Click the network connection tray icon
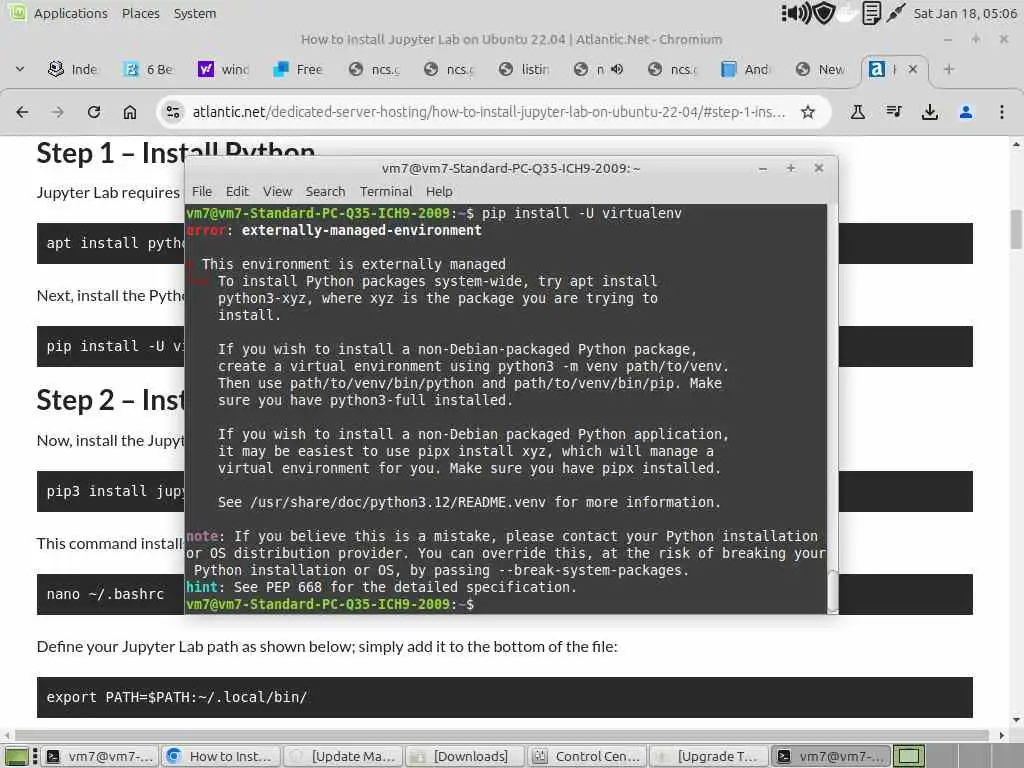Image resolution: width=1024 pixels, height=768 pixels. 896,13
